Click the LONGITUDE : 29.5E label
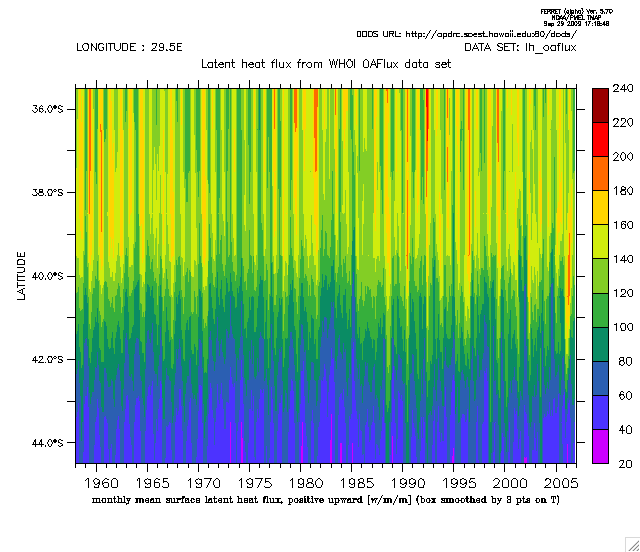640x552 pixels. (x=129, y=47)
